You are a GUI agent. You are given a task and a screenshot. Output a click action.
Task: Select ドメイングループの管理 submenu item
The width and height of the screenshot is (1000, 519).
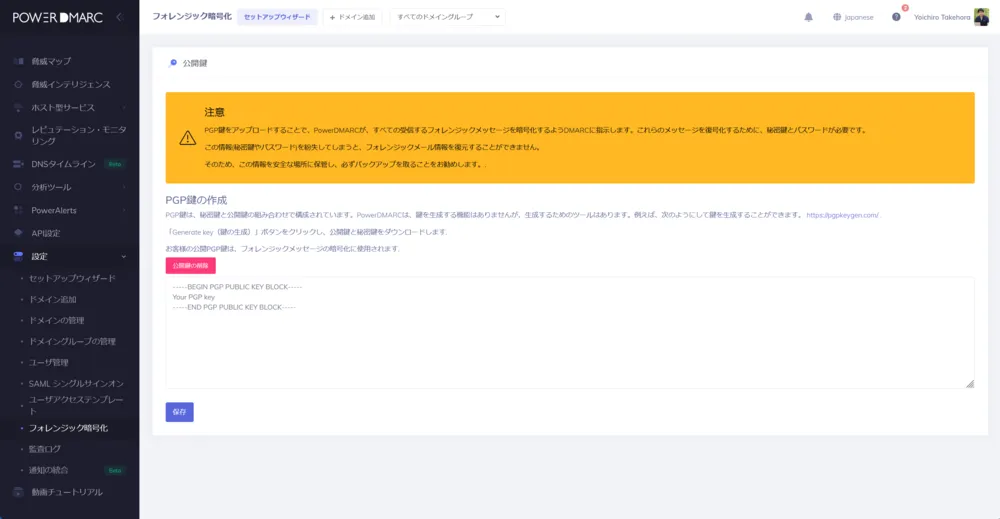click(72, 341)
